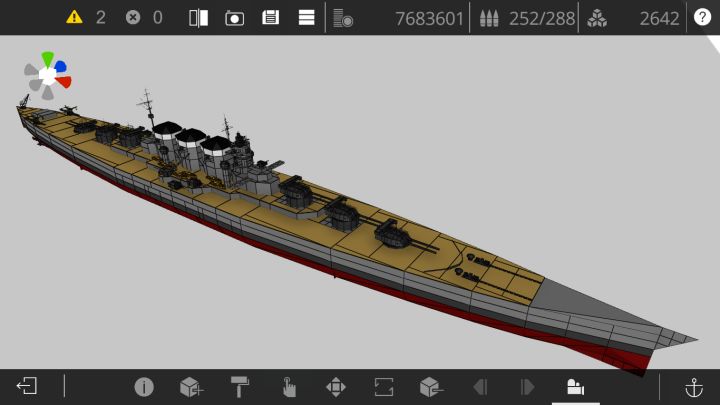Click the cost stack-of-coins icon
Screen dimensions: 720x405
click(x=343, y=18)
